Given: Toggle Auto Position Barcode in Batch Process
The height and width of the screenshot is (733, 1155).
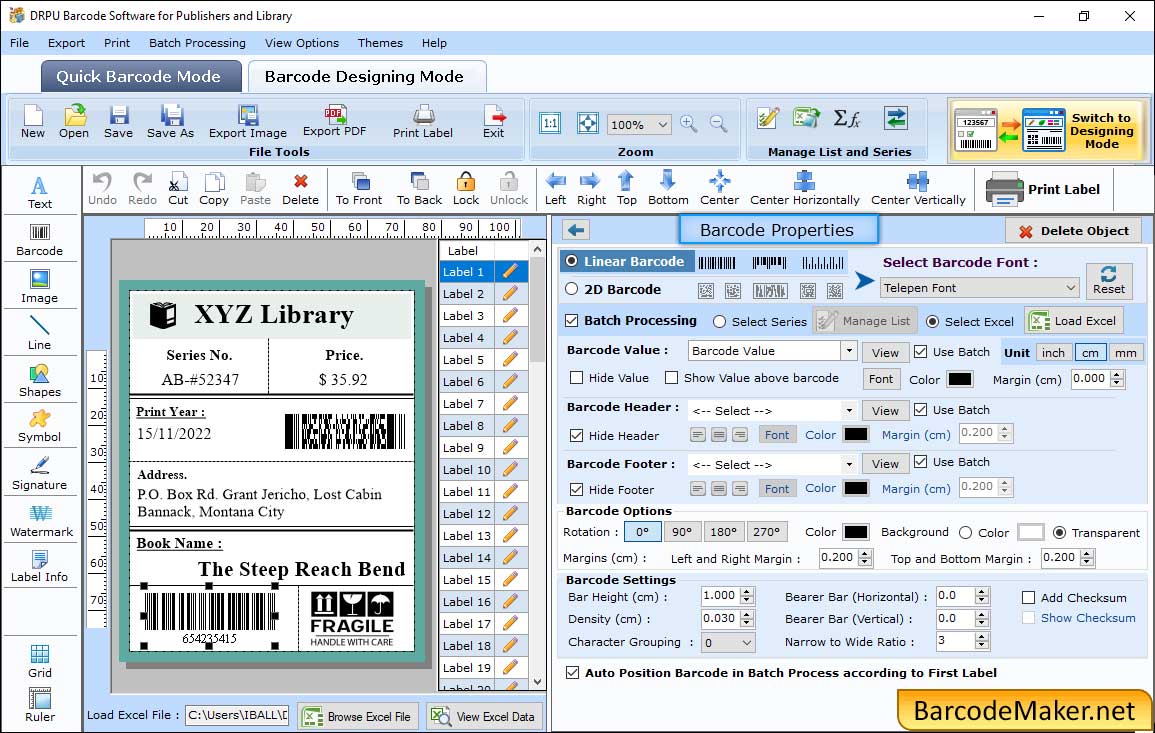Looking at the screenshot, I should pos(572,673).
